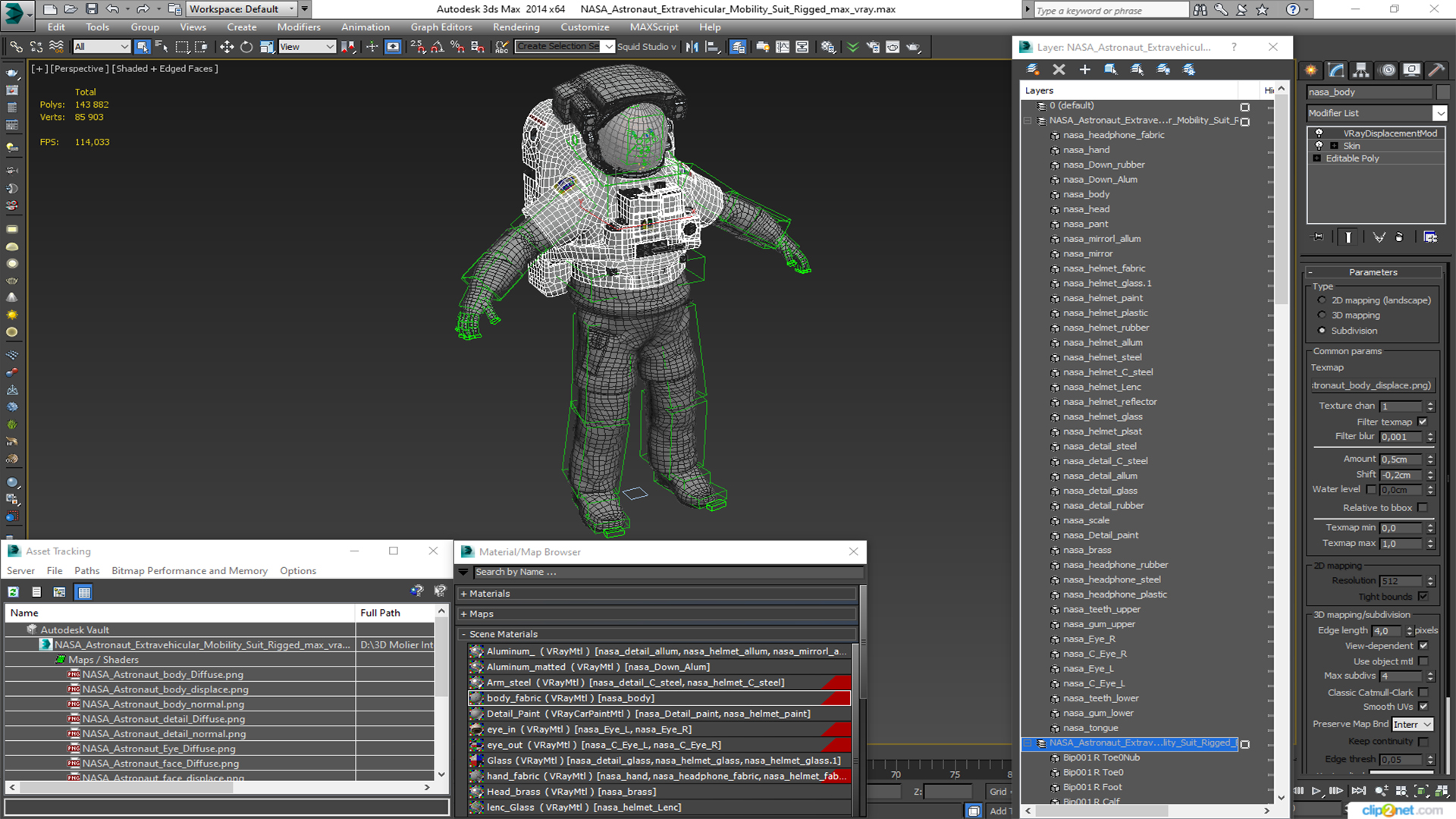Click Add selected objects plus icon

(x=1085, y=70)
